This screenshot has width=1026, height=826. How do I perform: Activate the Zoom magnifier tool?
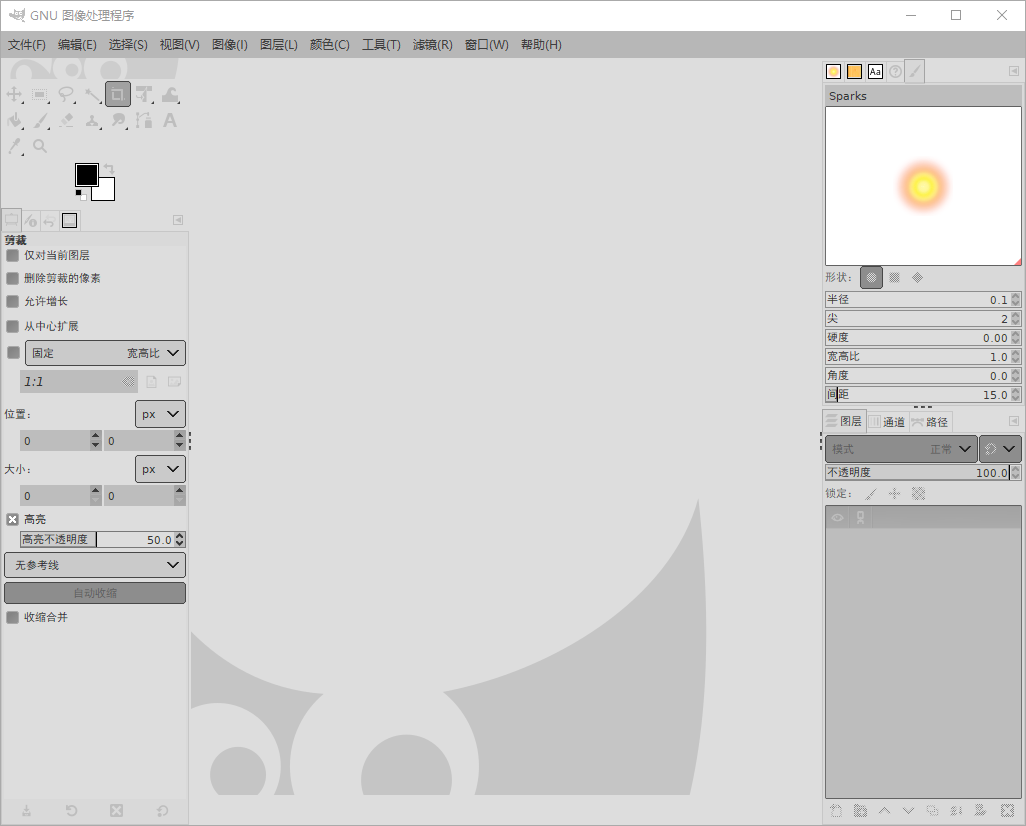click(x=41, y=146)
